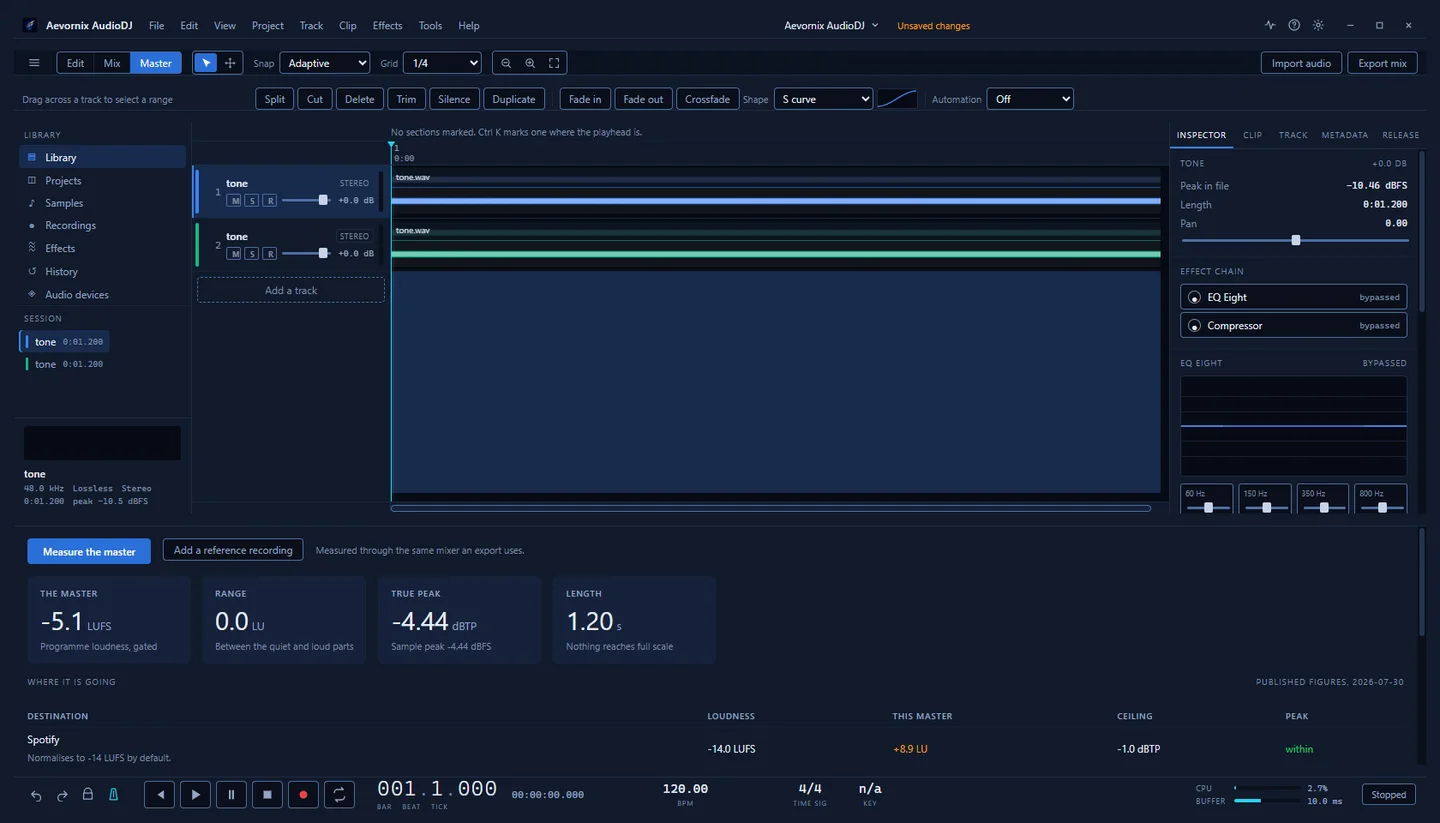Adjust the 60 Hz EQ band slider

click(1208, 507)
